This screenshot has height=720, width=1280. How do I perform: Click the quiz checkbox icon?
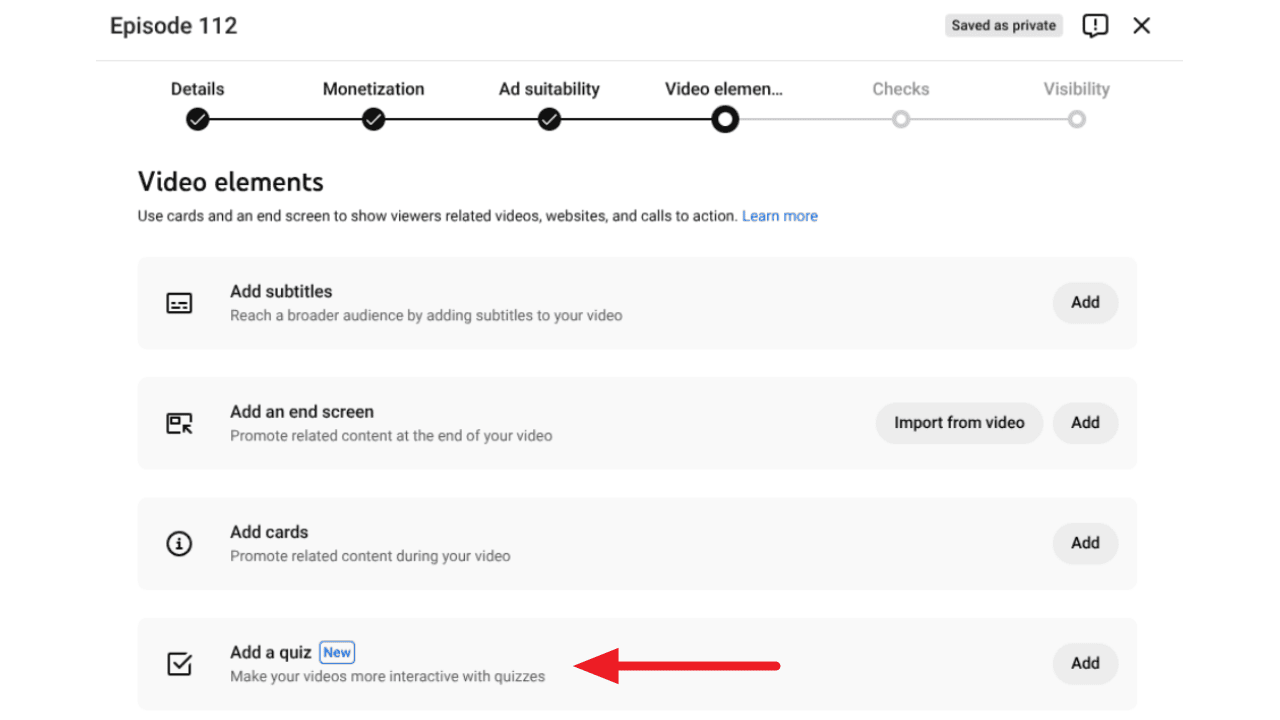[x=179, y=664]
